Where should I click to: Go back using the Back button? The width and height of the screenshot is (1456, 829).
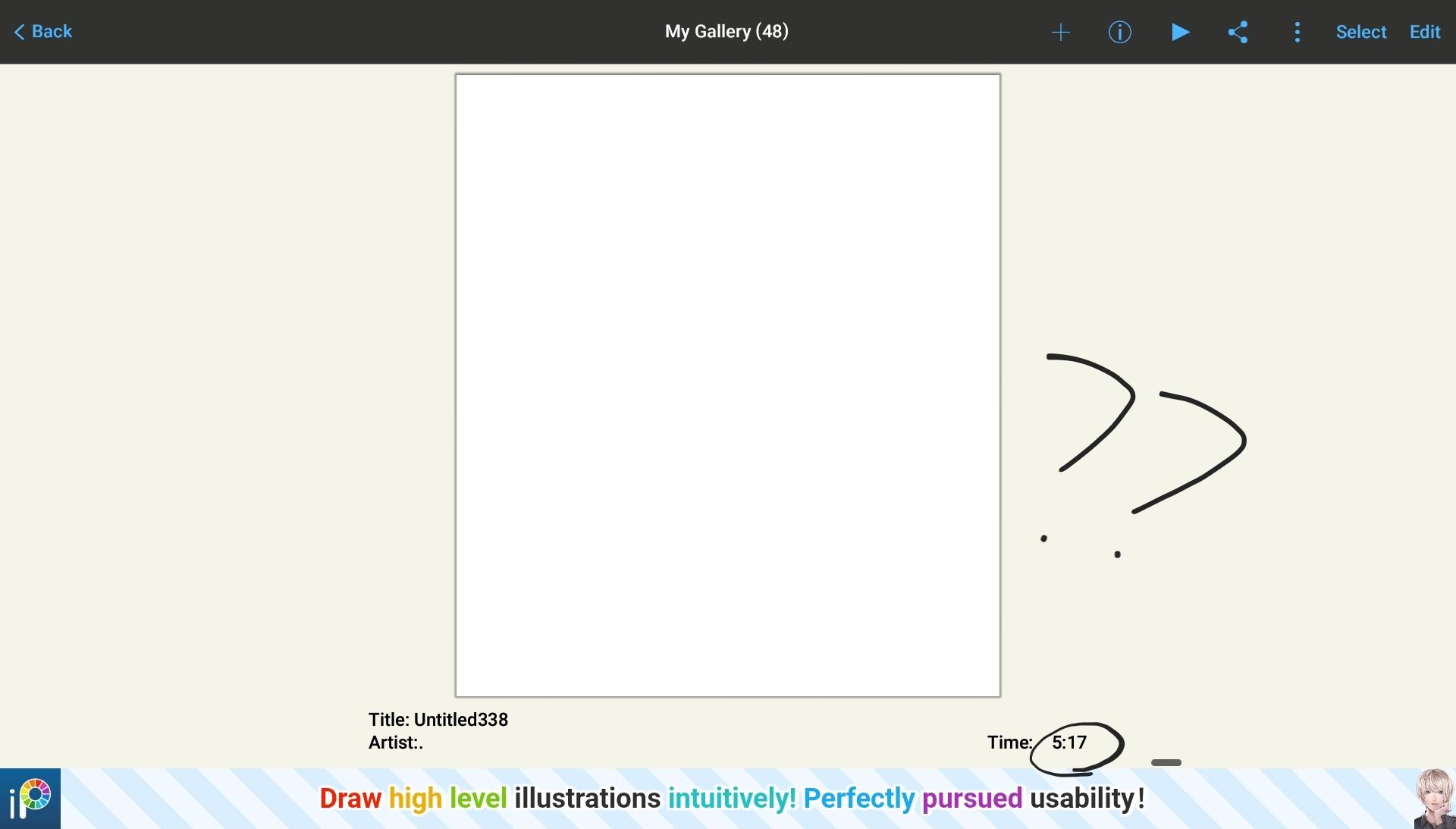(42, 32)
